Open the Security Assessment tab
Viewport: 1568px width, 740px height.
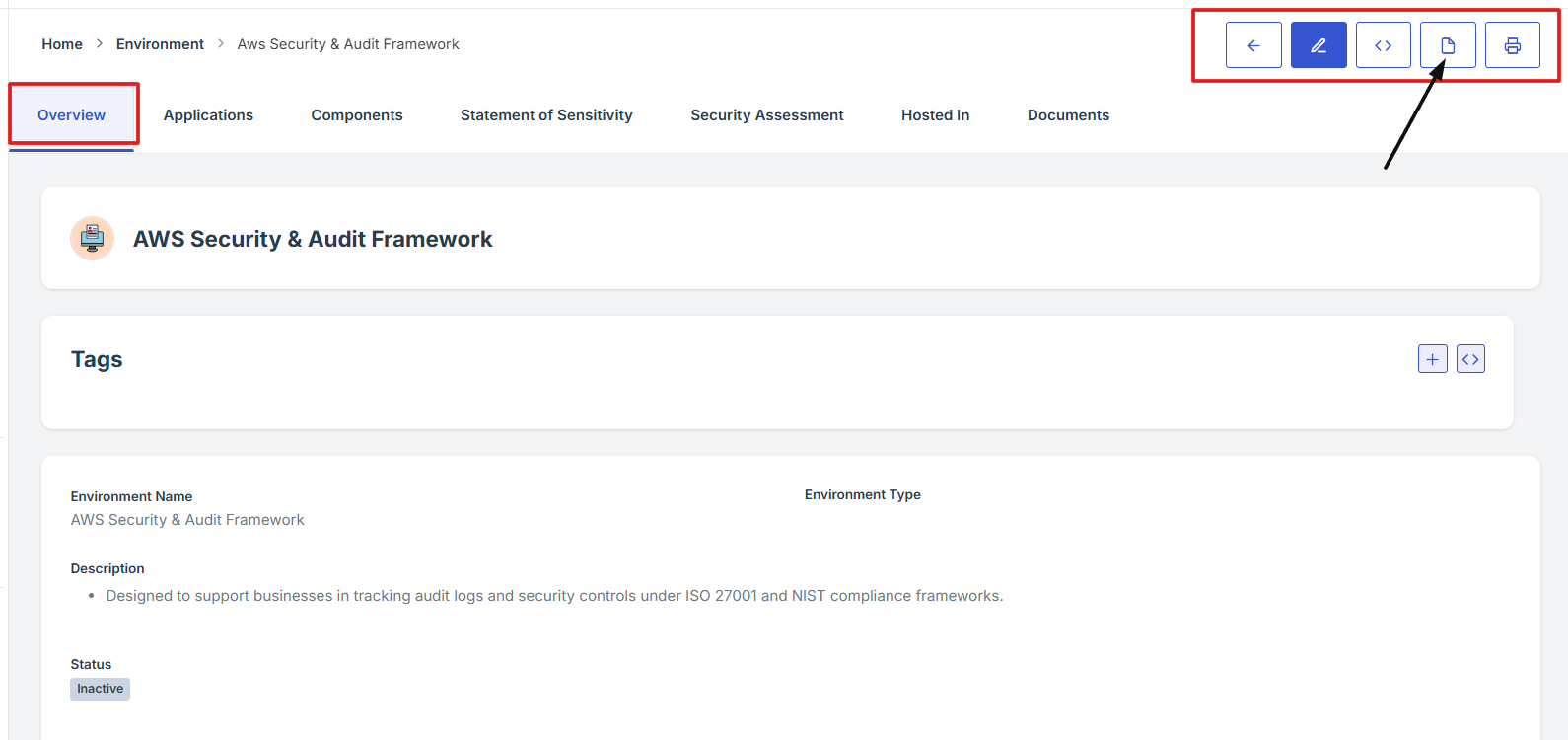pos(766,115)
